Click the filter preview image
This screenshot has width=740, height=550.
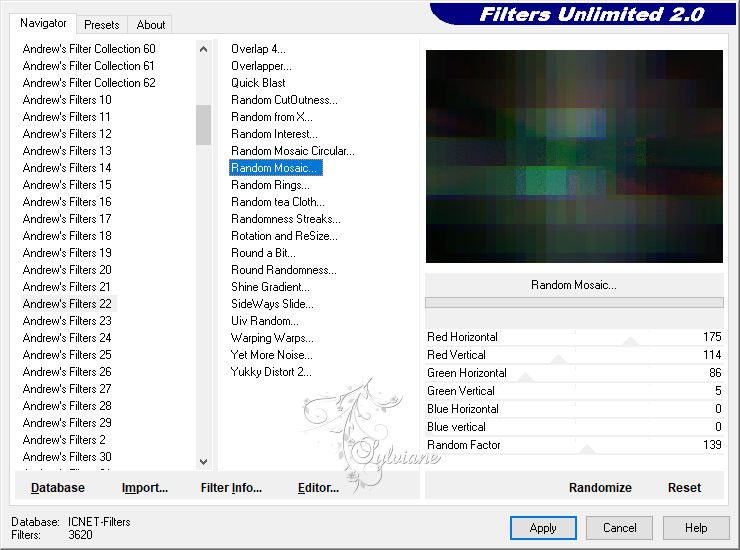[574, 156]
